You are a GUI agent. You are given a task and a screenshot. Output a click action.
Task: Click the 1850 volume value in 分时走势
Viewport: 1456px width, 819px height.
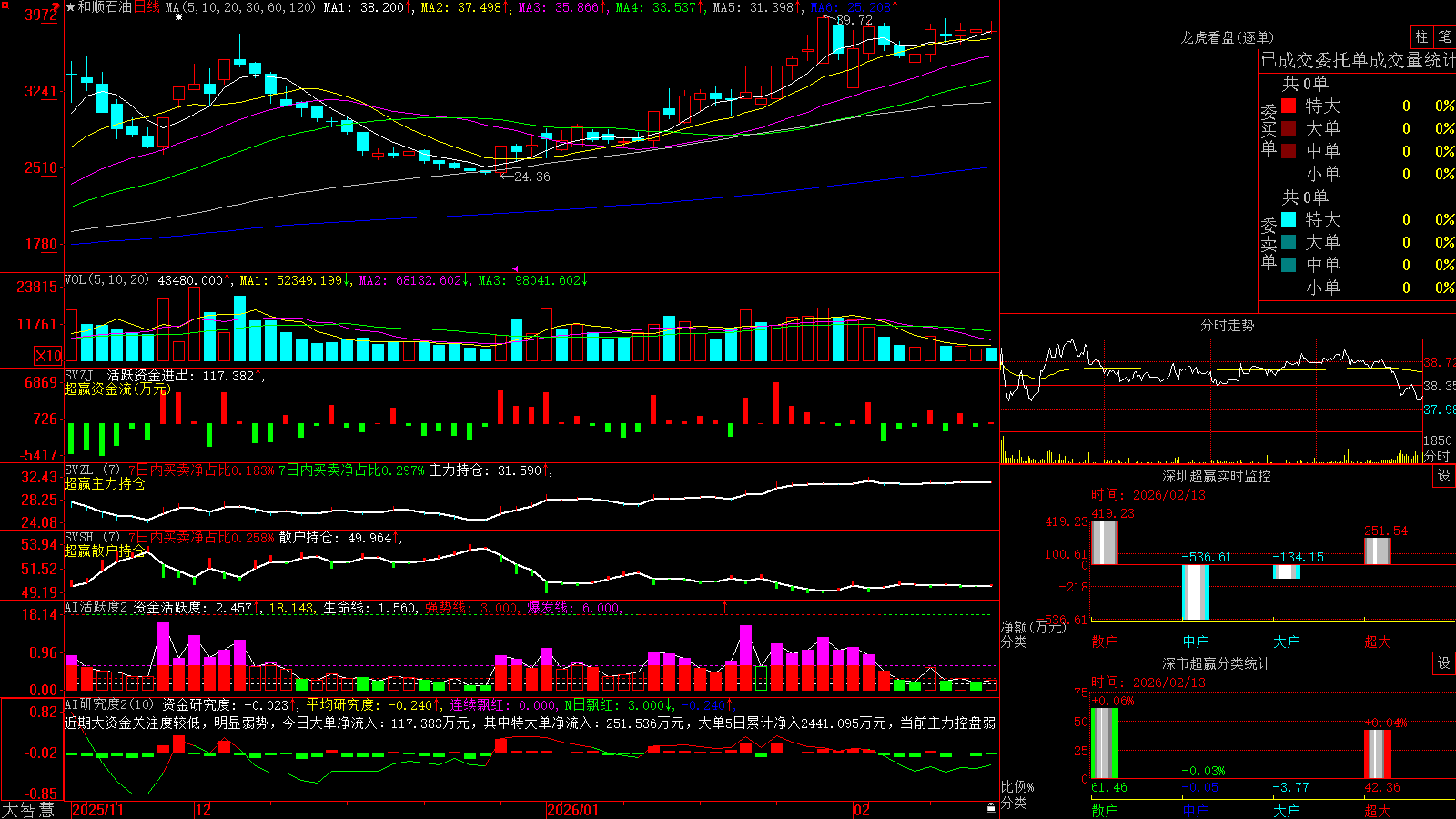tap(1438, 440)
